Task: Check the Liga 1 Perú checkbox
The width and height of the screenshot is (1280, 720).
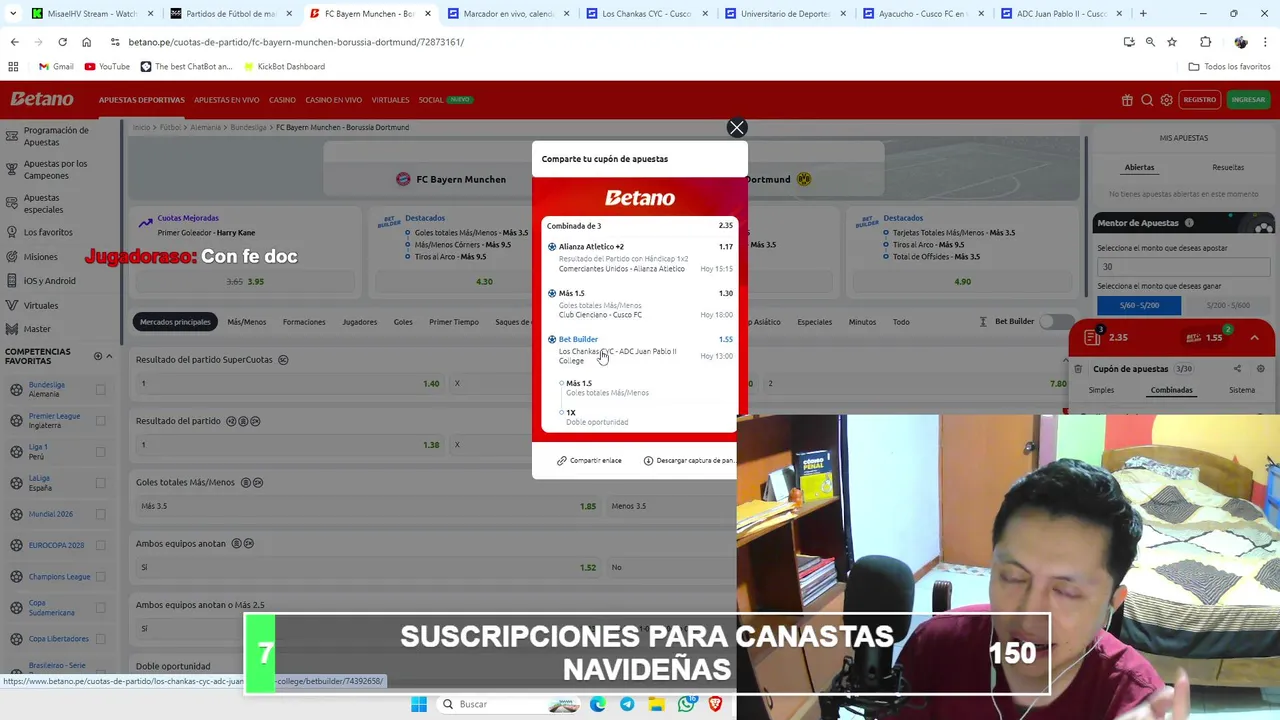Action: [100, 452]
